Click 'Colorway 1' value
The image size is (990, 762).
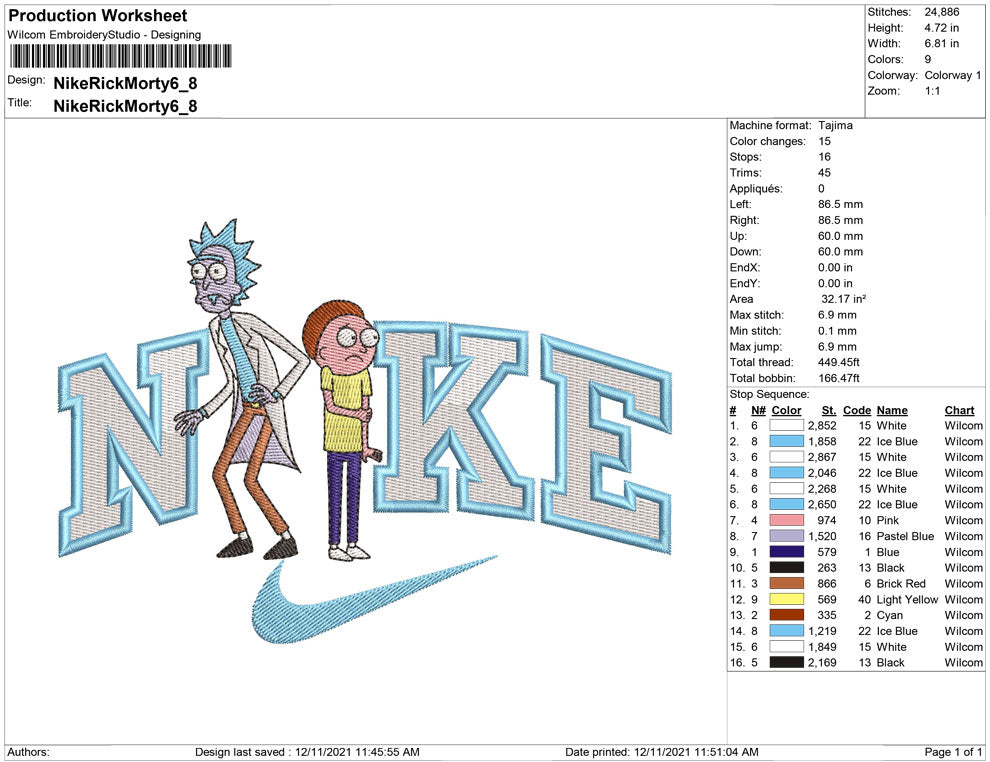(953, 75)
